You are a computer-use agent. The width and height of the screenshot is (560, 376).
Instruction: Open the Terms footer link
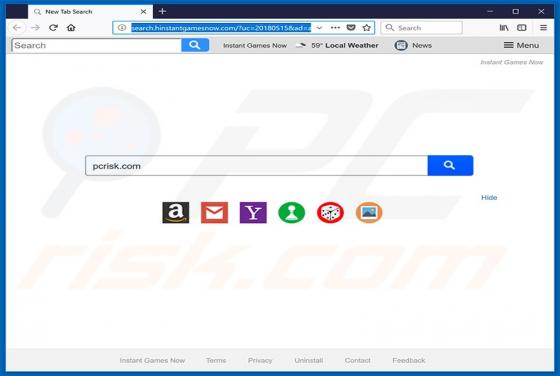216,360
